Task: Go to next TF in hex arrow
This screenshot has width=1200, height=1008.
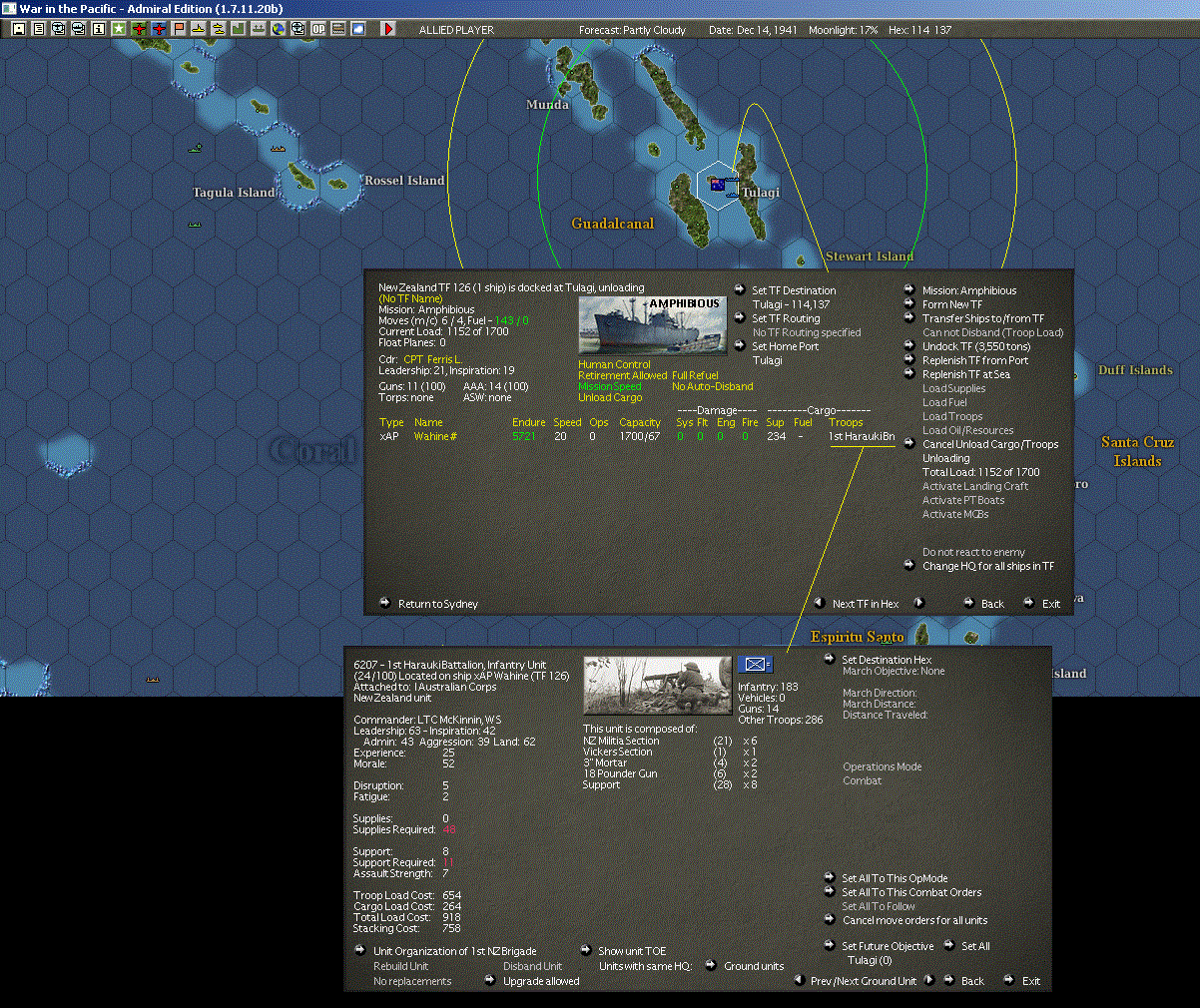Action: pos(919,603)
